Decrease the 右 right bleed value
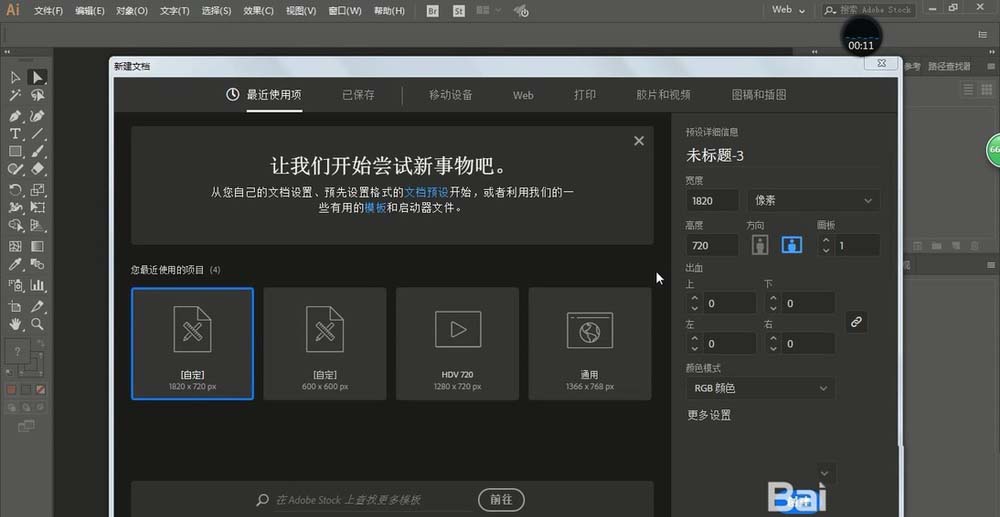Viewport: 1000px width, 517px height. (774, 349)
